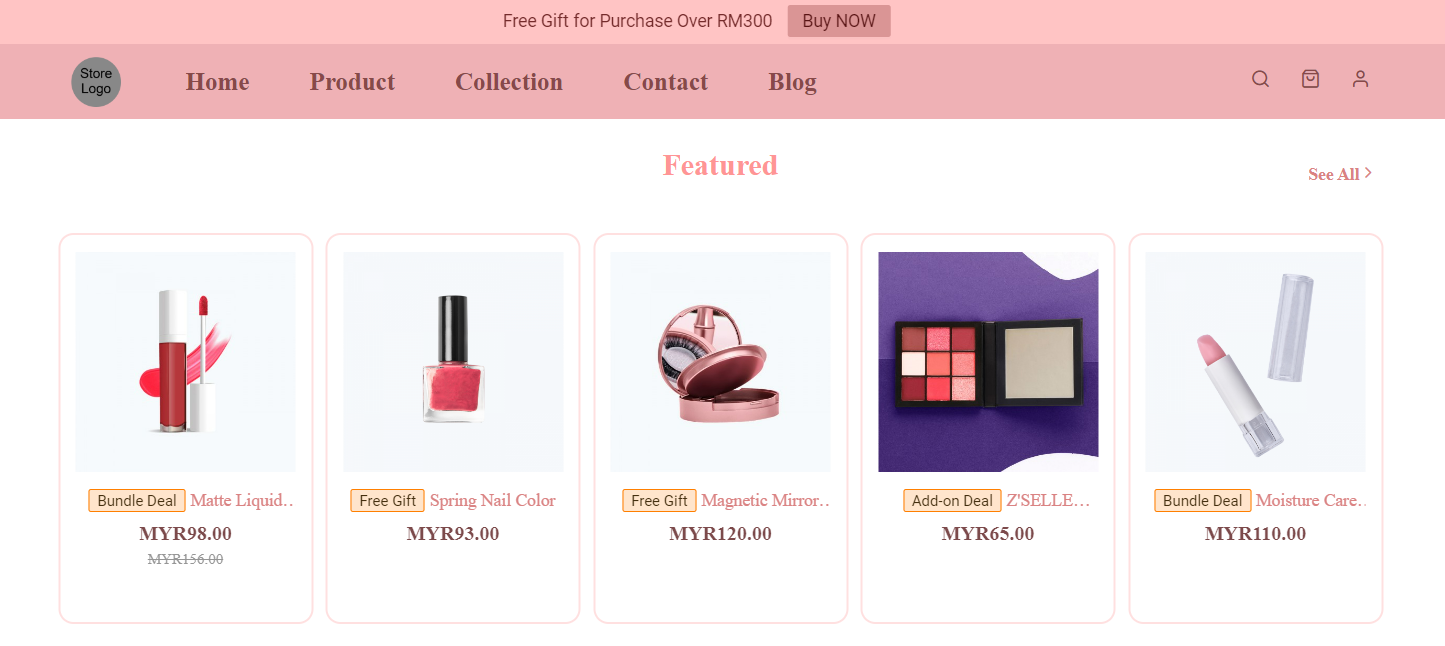This screenshot has height=646, width=1445.
Task: Open the Spring Nail Color product
Action: tap(492, 500)
